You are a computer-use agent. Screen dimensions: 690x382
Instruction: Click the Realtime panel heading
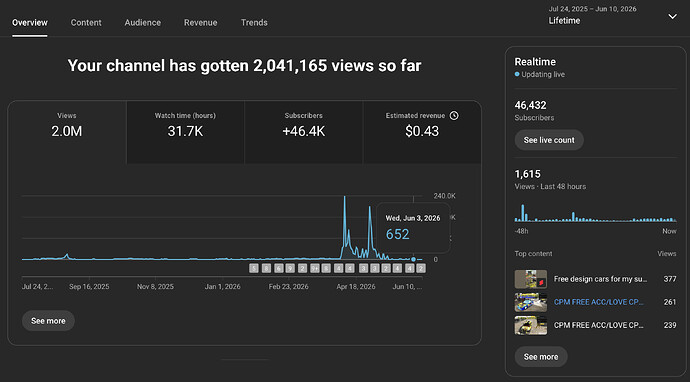(x=535, y=62)
